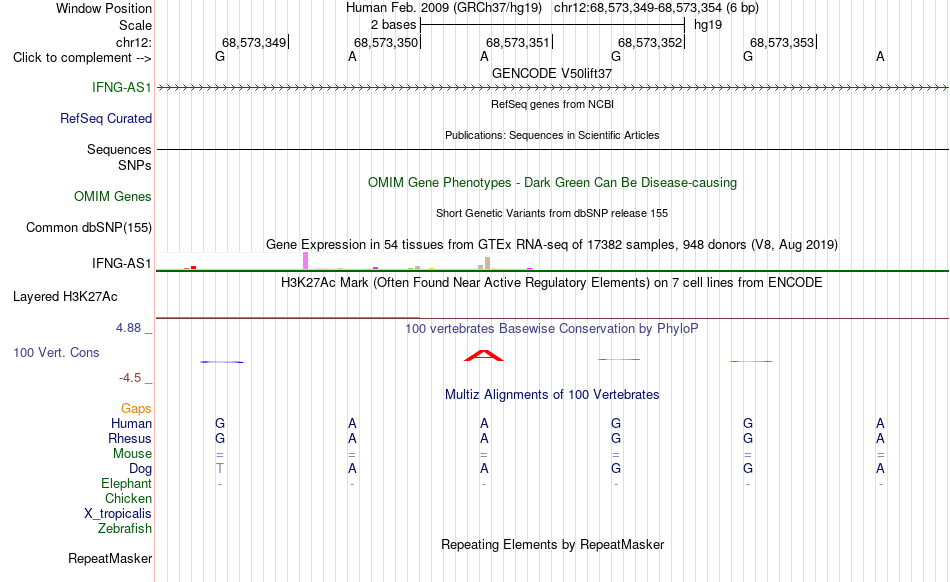Open the 100 Vert. Cons track label

(56, 352)
